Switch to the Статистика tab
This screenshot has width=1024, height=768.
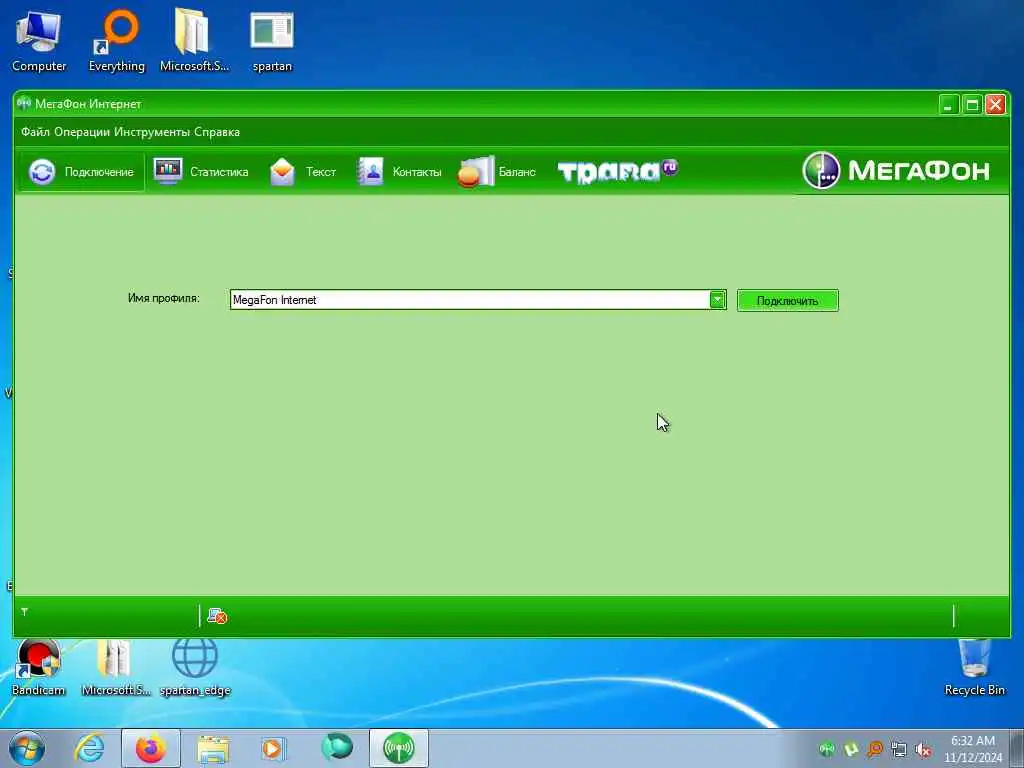pos(201,172)
